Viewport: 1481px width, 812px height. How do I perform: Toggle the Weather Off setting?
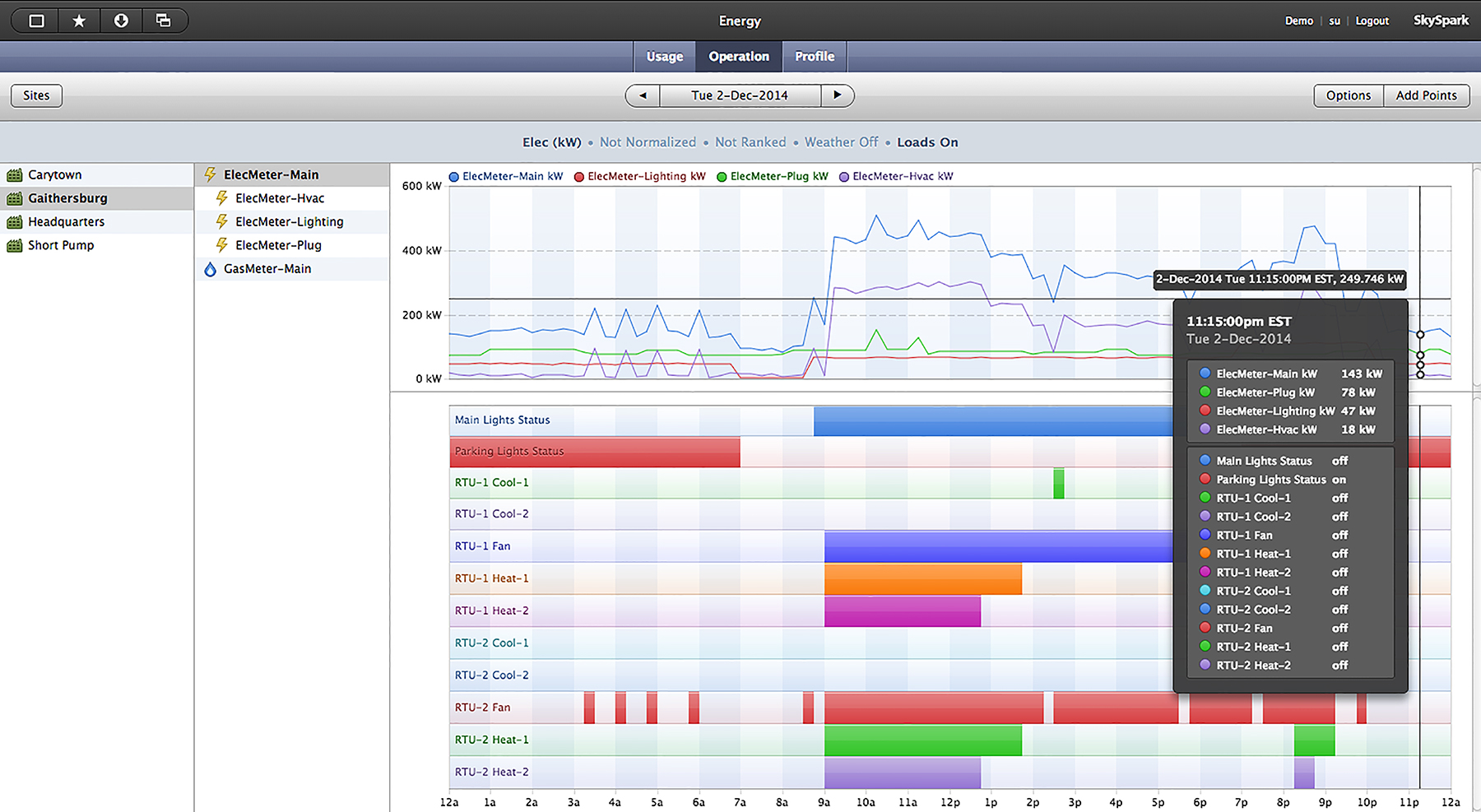point(841,142)
